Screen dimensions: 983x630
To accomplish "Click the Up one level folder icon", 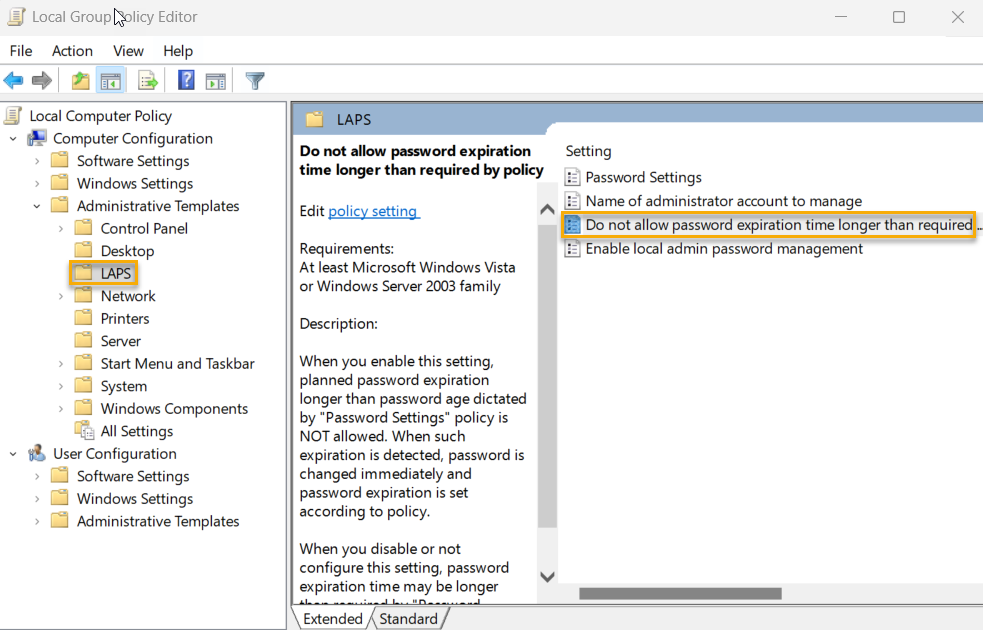I will tap(79, 80).
